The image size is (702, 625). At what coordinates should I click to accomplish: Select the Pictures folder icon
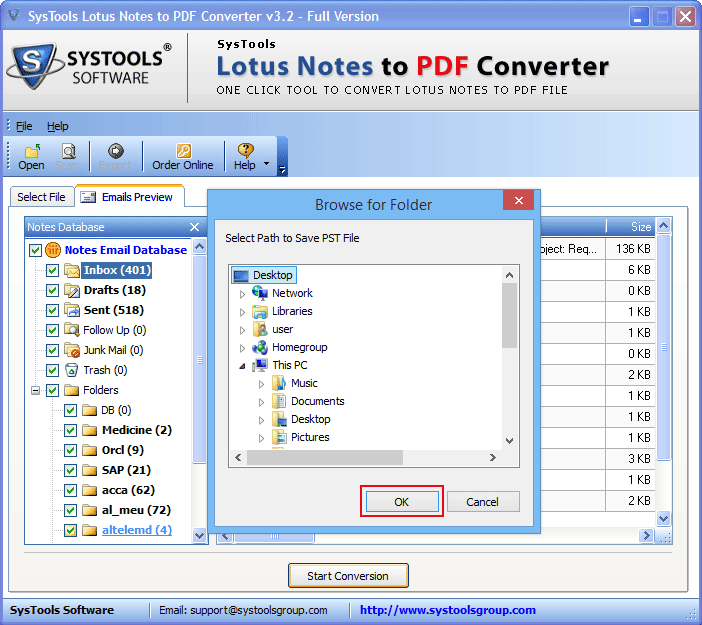279,437
